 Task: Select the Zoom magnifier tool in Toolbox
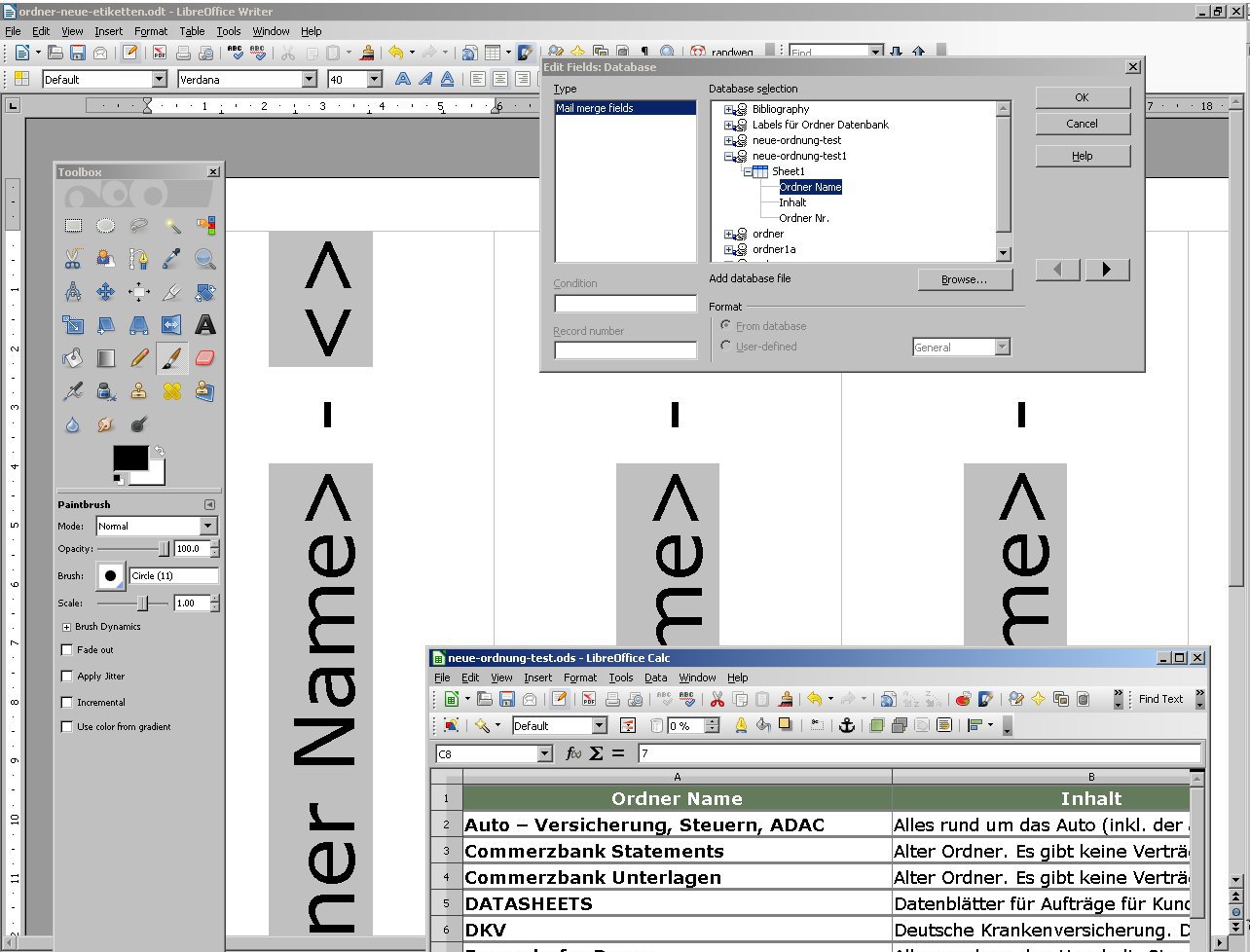(205, 259)
